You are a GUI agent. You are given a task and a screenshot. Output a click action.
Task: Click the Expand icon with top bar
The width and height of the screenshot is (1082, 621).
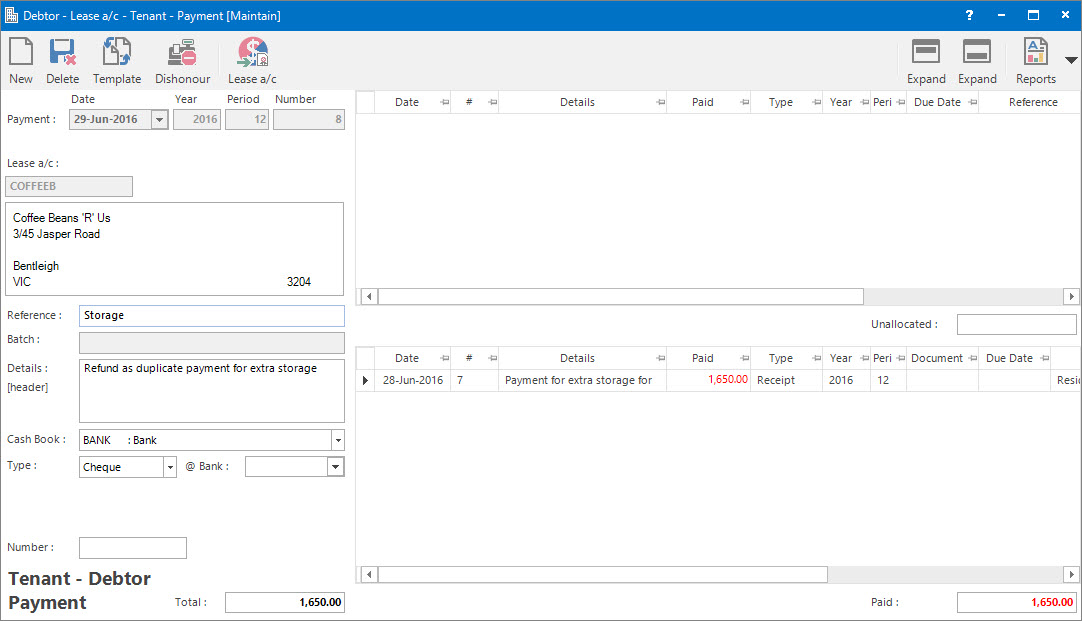pos(926,61)
